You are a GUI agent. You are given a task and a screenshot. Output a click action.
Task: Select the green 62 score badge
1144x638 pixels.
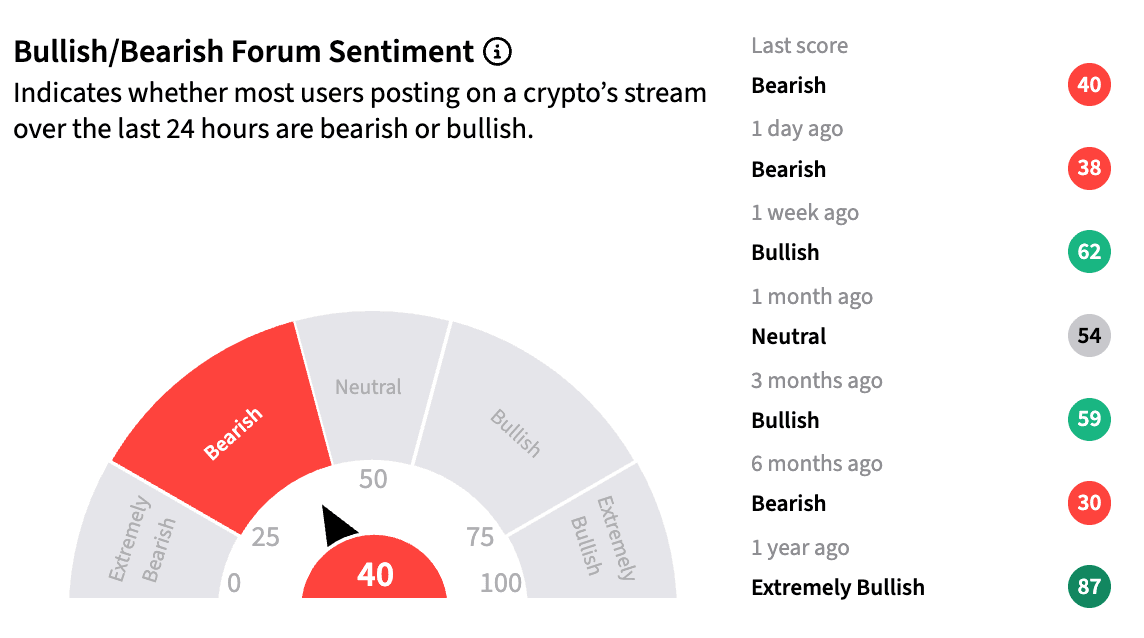pos(1089,252)
